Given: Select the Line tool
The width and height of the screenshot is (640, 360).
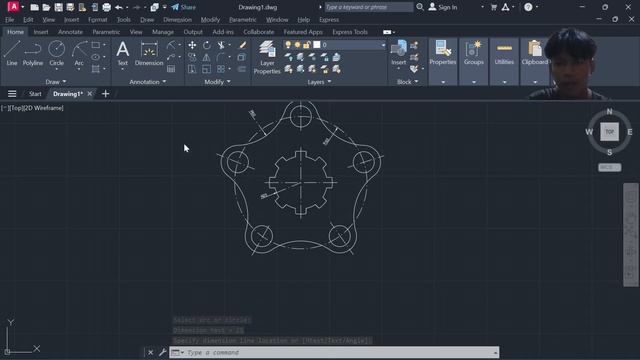Looking at the screenshot, I should click(11, 53).
